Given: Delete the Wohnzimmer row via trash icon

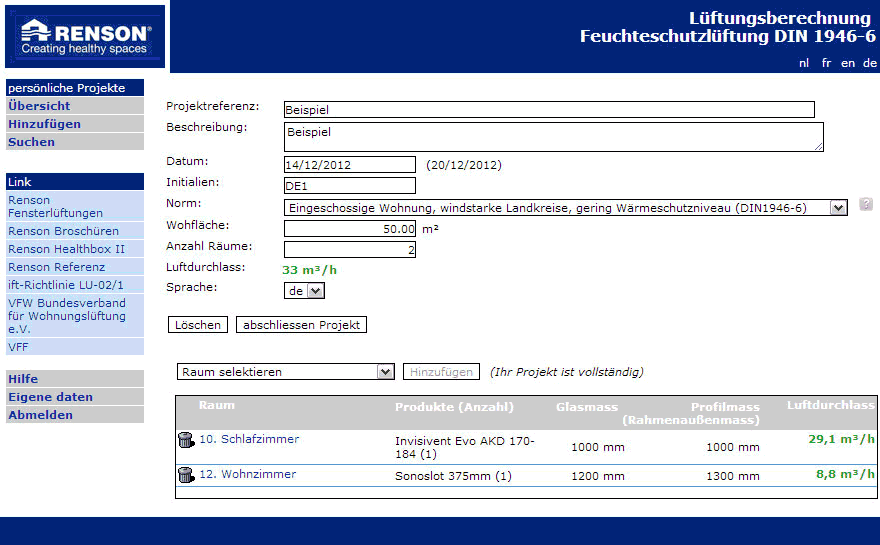Looking at the screenshot, I should [186, 475].
